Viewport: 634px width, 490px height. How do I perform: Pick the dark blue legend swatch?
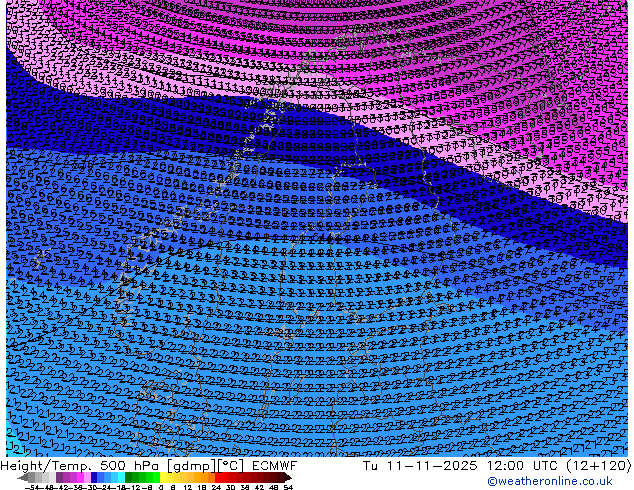[94, 477]
